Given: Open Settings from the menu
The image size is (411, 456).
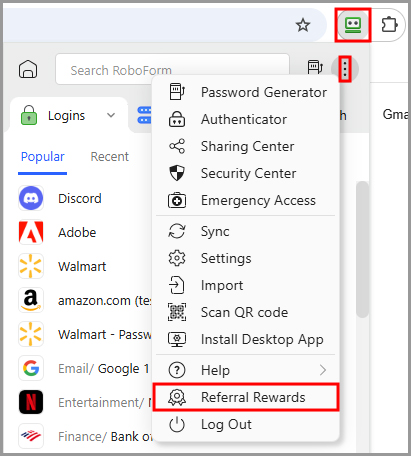Looking at the screenshot, I should tap(246, 258).
